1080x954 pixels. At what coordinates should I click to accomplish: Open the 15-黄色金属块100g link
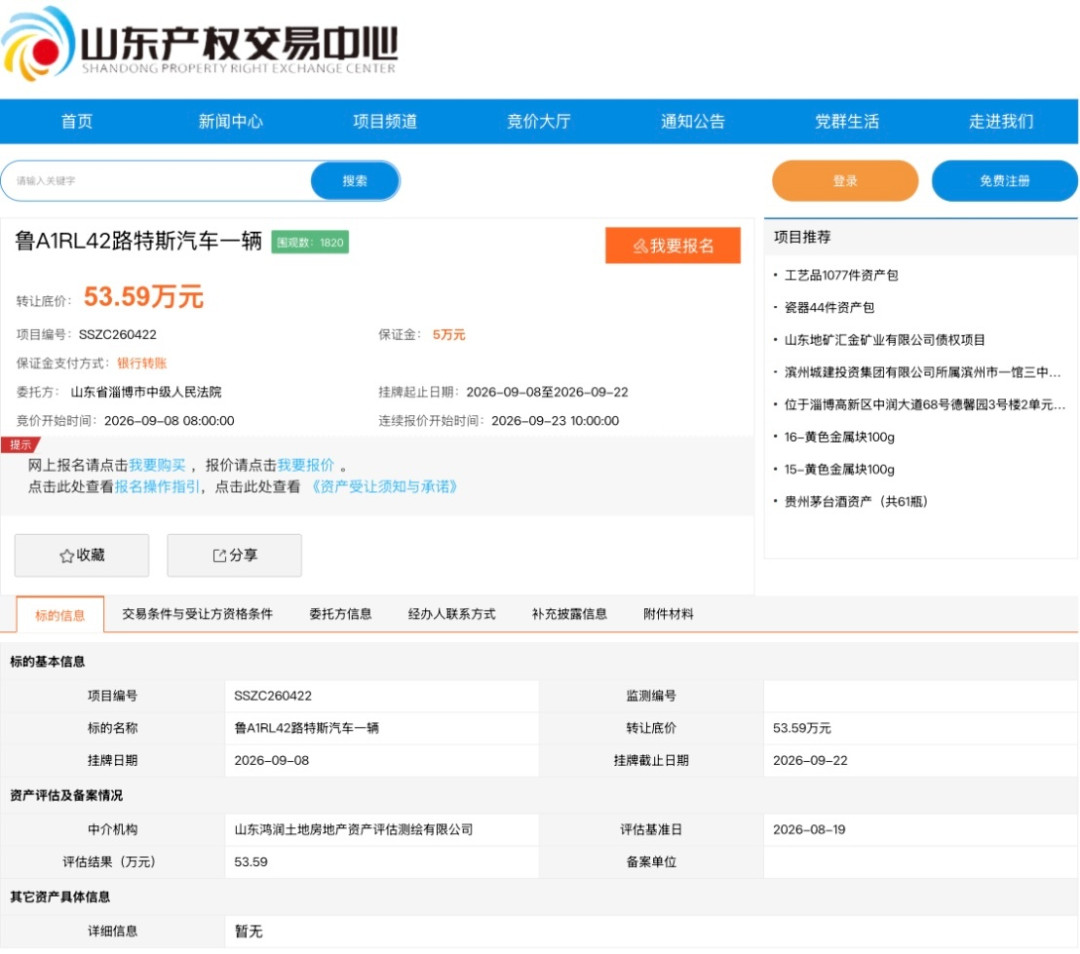(839, 469)
